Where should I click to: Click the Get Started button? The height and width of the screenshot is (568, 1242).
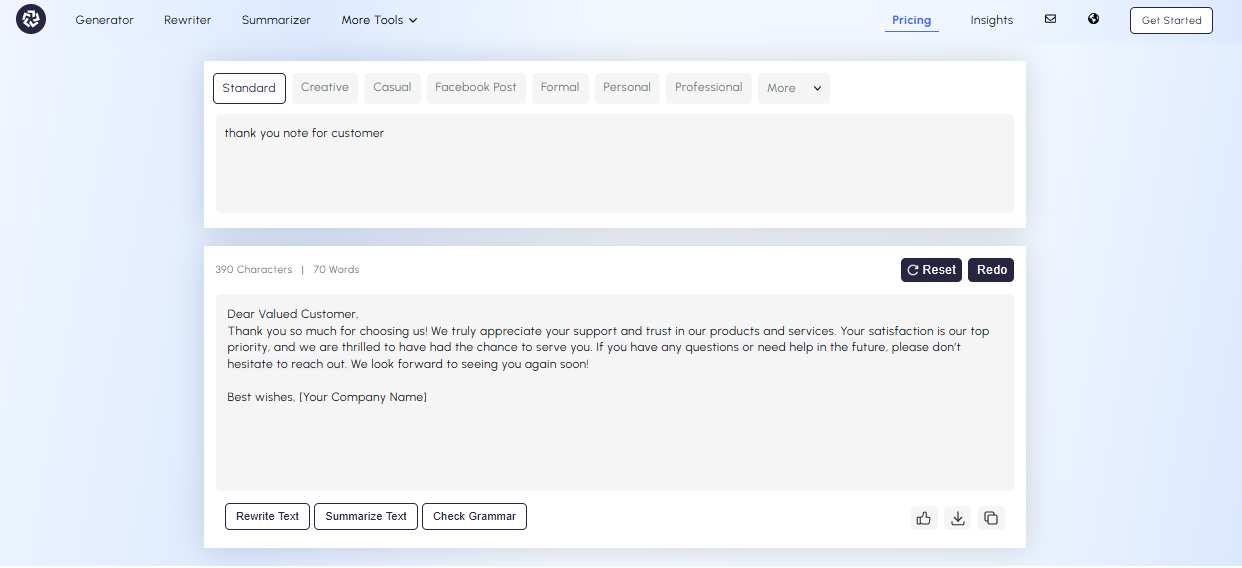click(x=1171, y=20)
